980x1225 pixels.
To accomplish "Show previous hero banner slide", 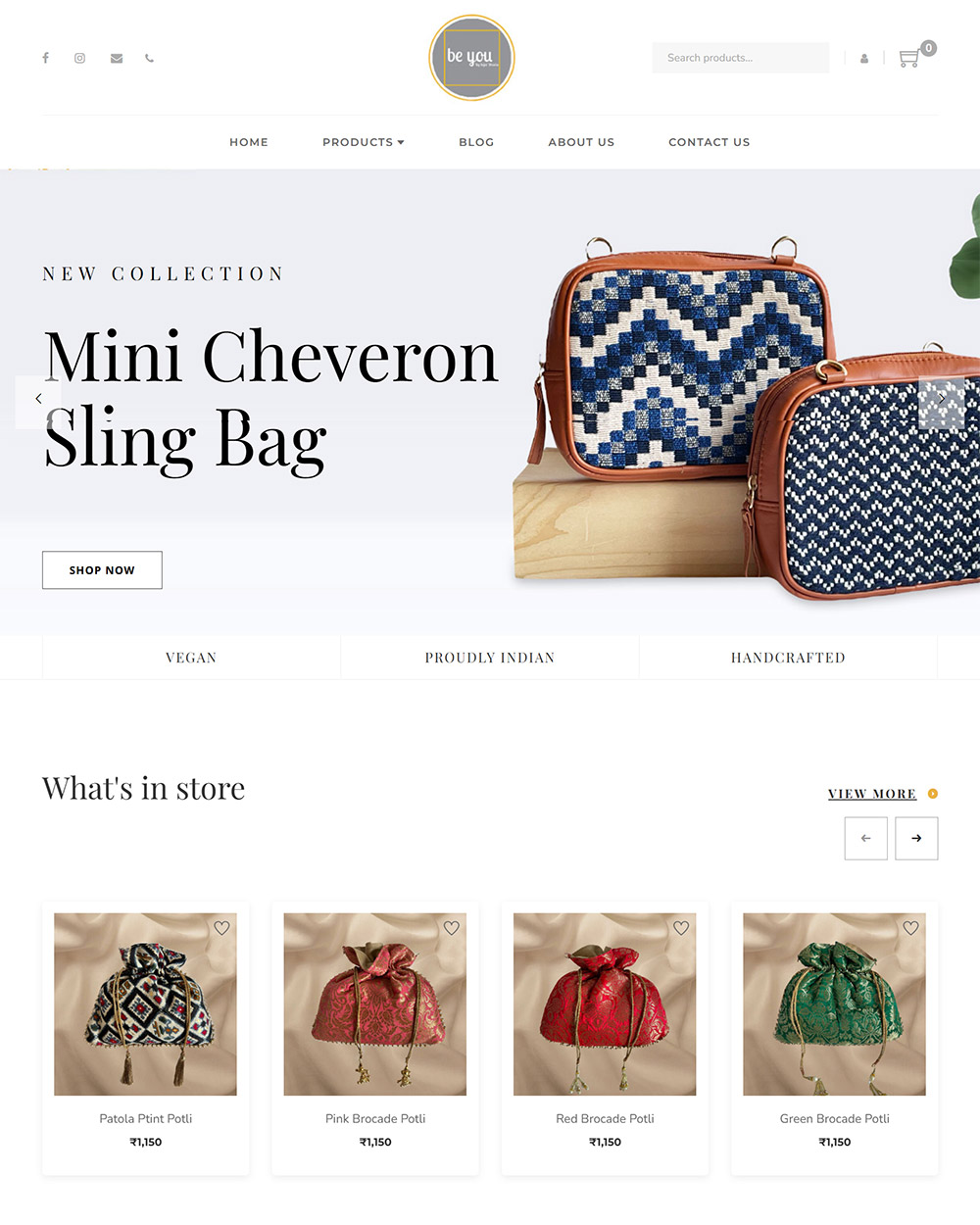I will point(38,399).
